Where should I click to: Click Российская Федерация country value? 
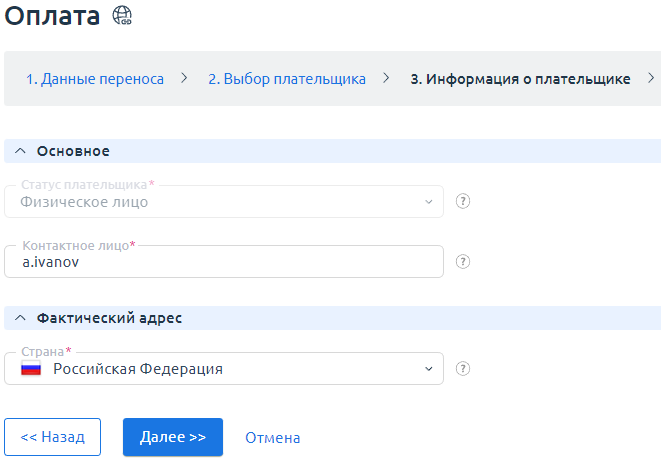[x=138, y=369]
